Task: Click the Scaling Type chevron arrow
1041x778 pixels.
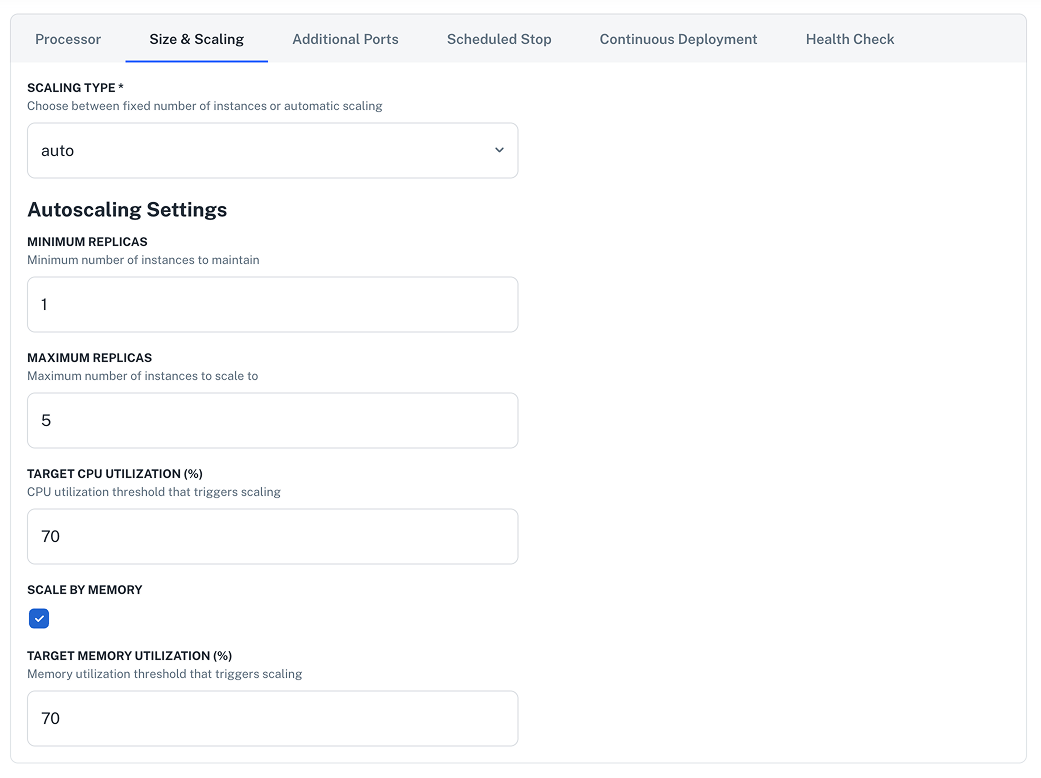Action: click(x=499, y=150)
